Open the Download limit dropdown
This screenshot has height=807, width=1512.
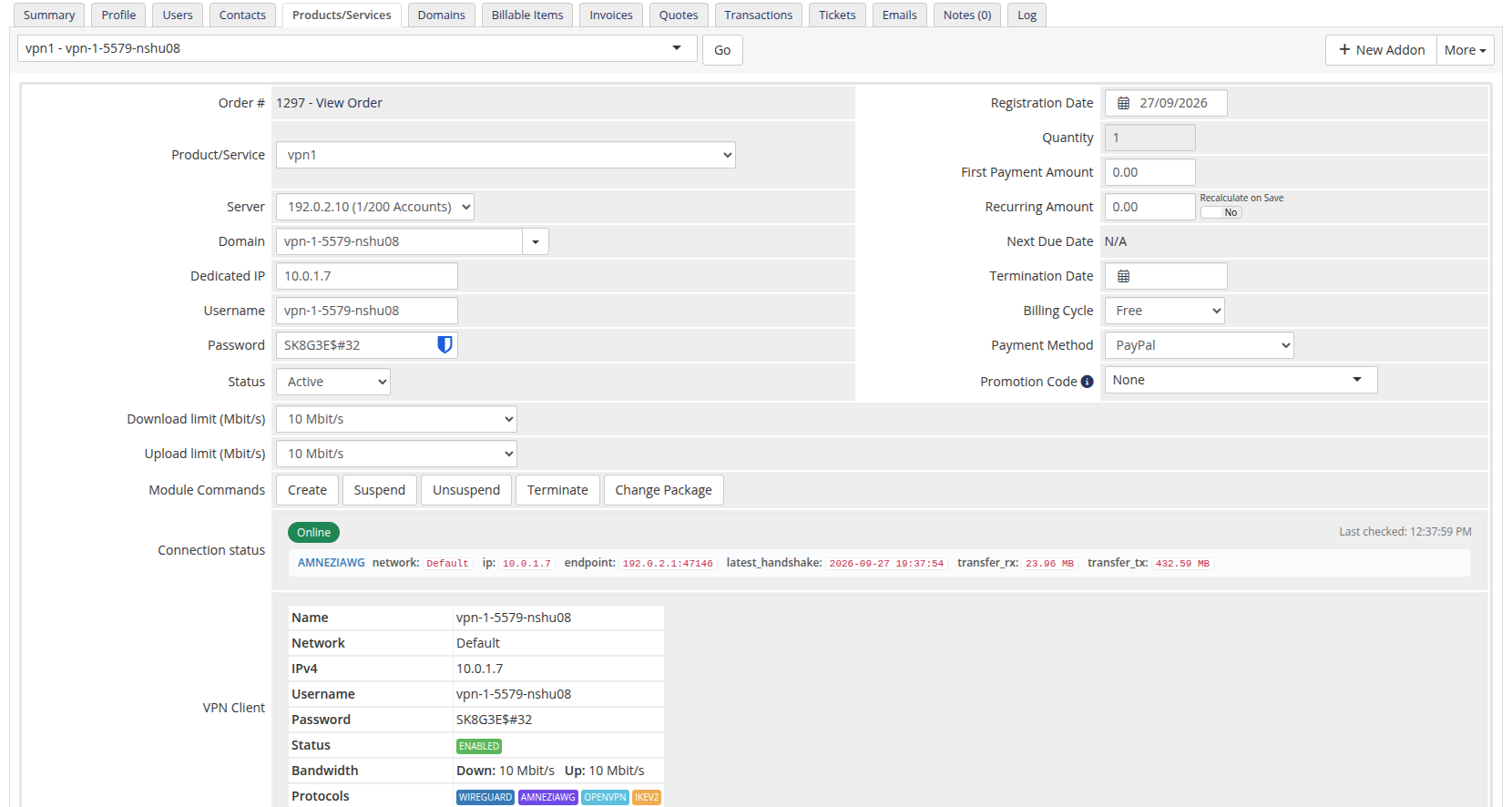click(x=396, y=419)
